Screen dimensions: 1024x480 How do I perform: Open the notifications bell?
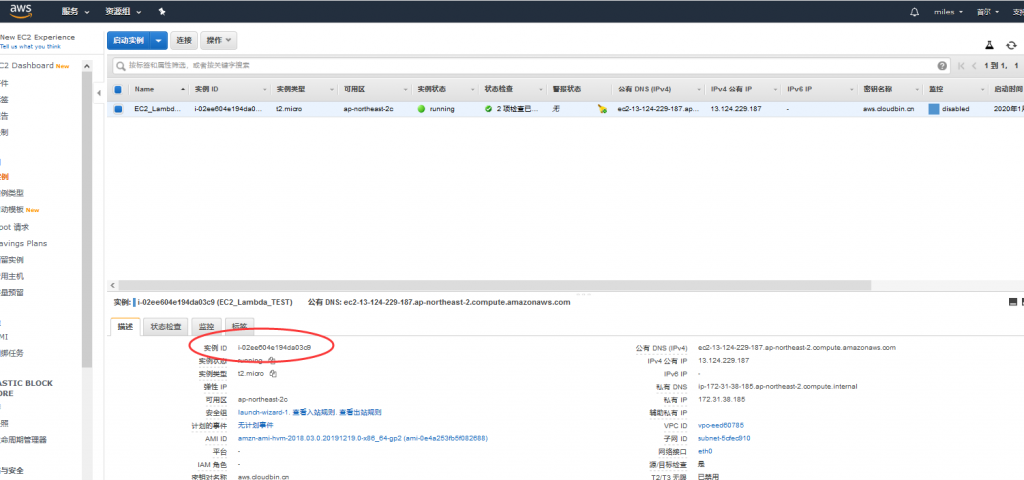(x=913, y=12)
